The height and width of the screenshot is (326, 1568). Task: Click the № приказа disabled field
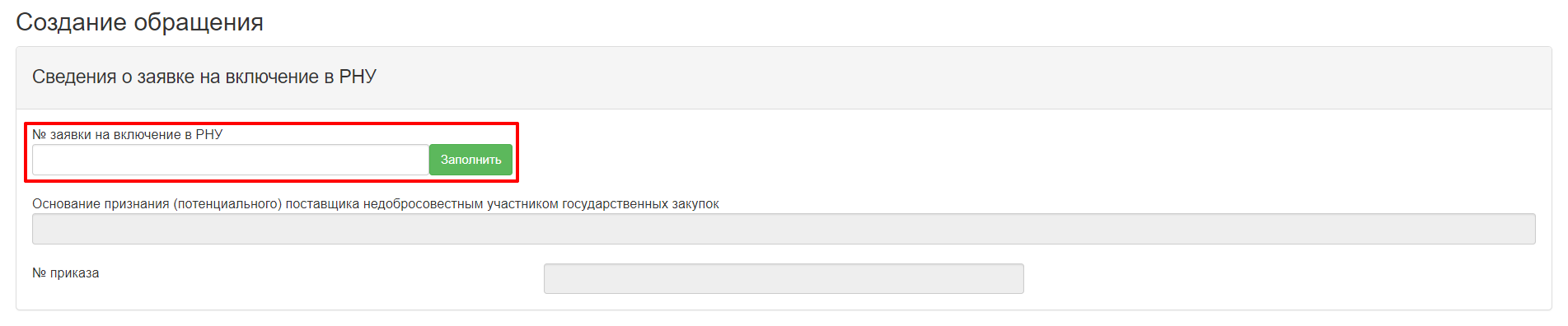click(784, 278)
